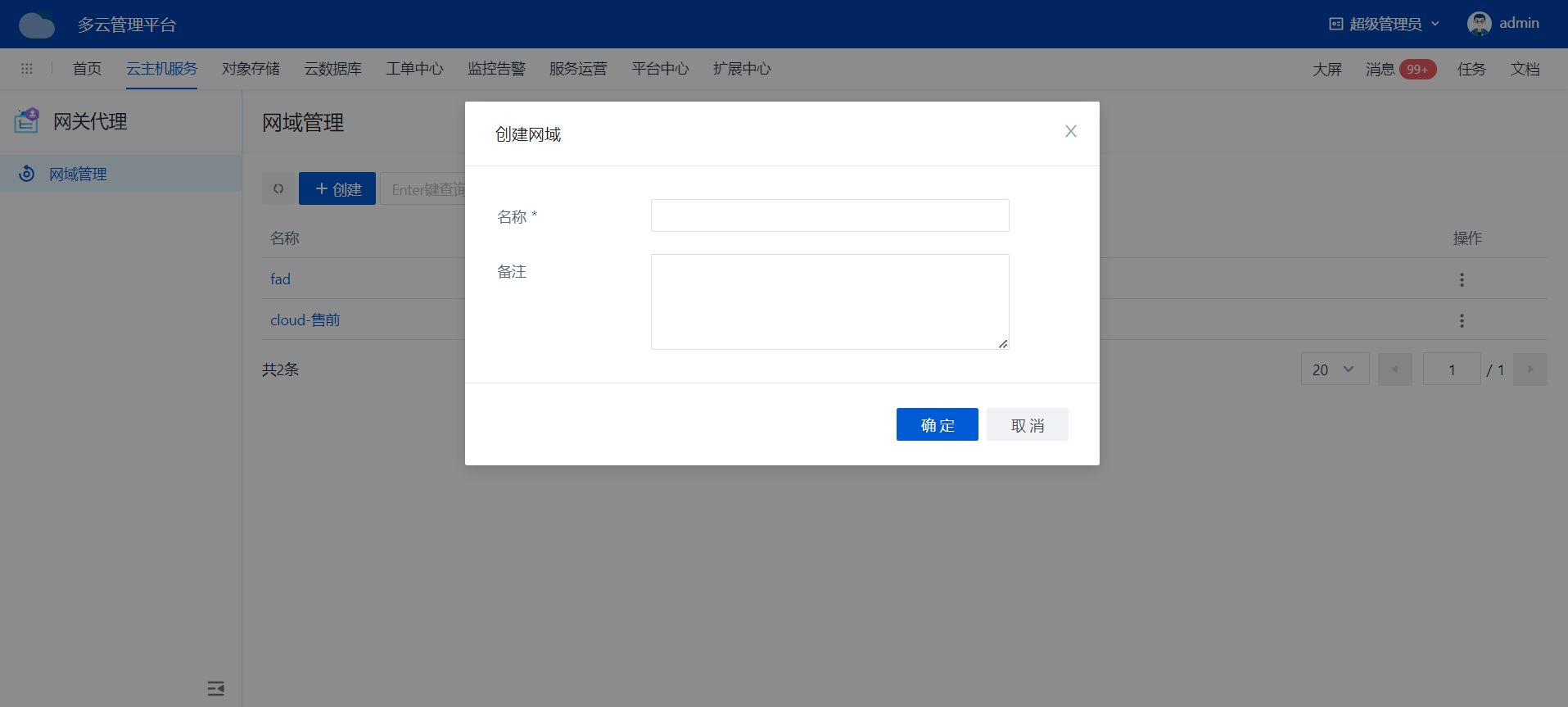The width and height of the screenshot is (1568, 707).
Task: Click the 确定 confirm button
Action: 937,424
